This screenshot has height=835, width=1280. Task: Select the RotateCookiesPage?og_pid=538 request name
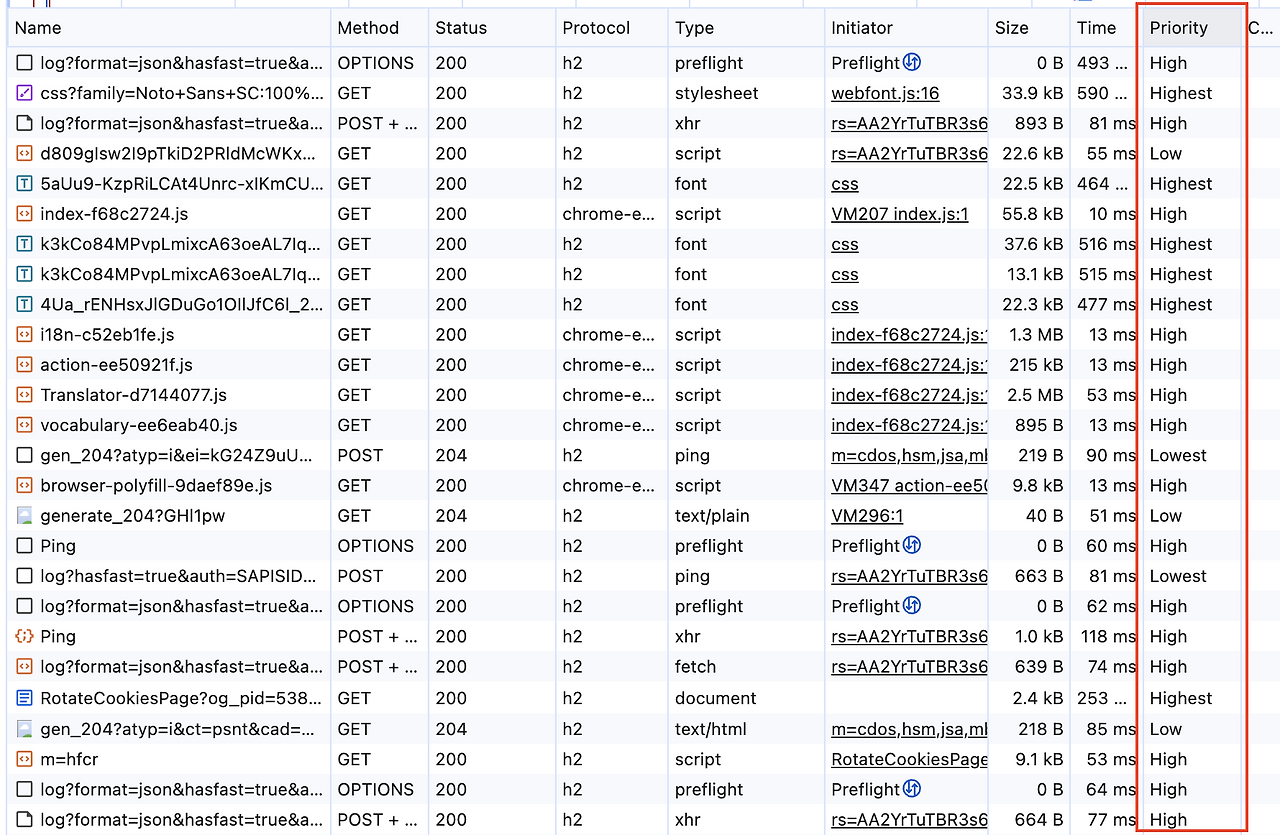[181, 698]
